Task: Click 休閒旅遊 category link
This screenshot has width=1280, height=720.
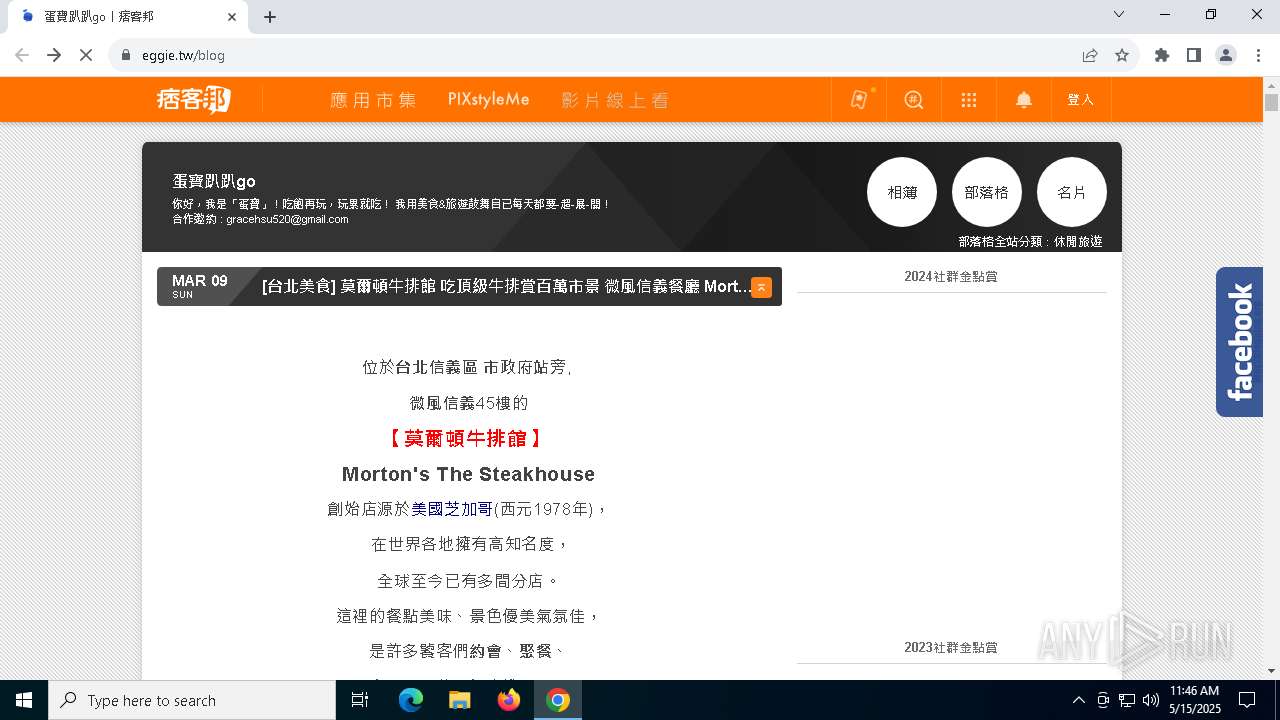Action: [x=1078, y=241]
